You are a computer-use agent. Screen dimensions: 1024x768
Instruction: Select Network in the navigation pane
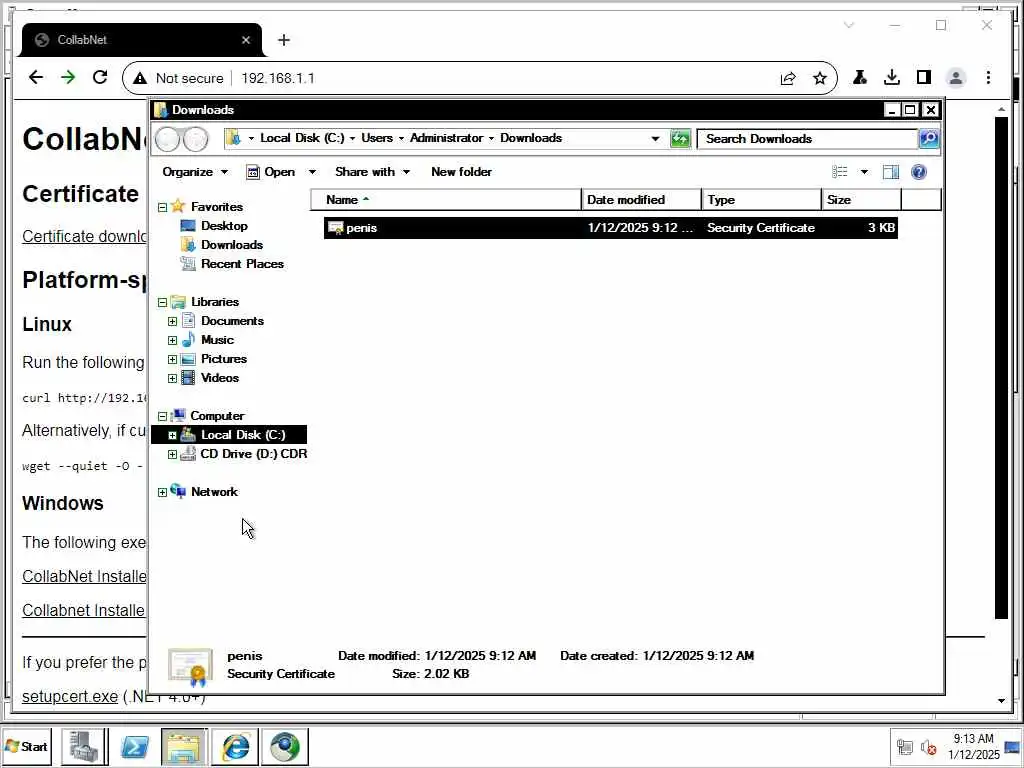point(214,492)
